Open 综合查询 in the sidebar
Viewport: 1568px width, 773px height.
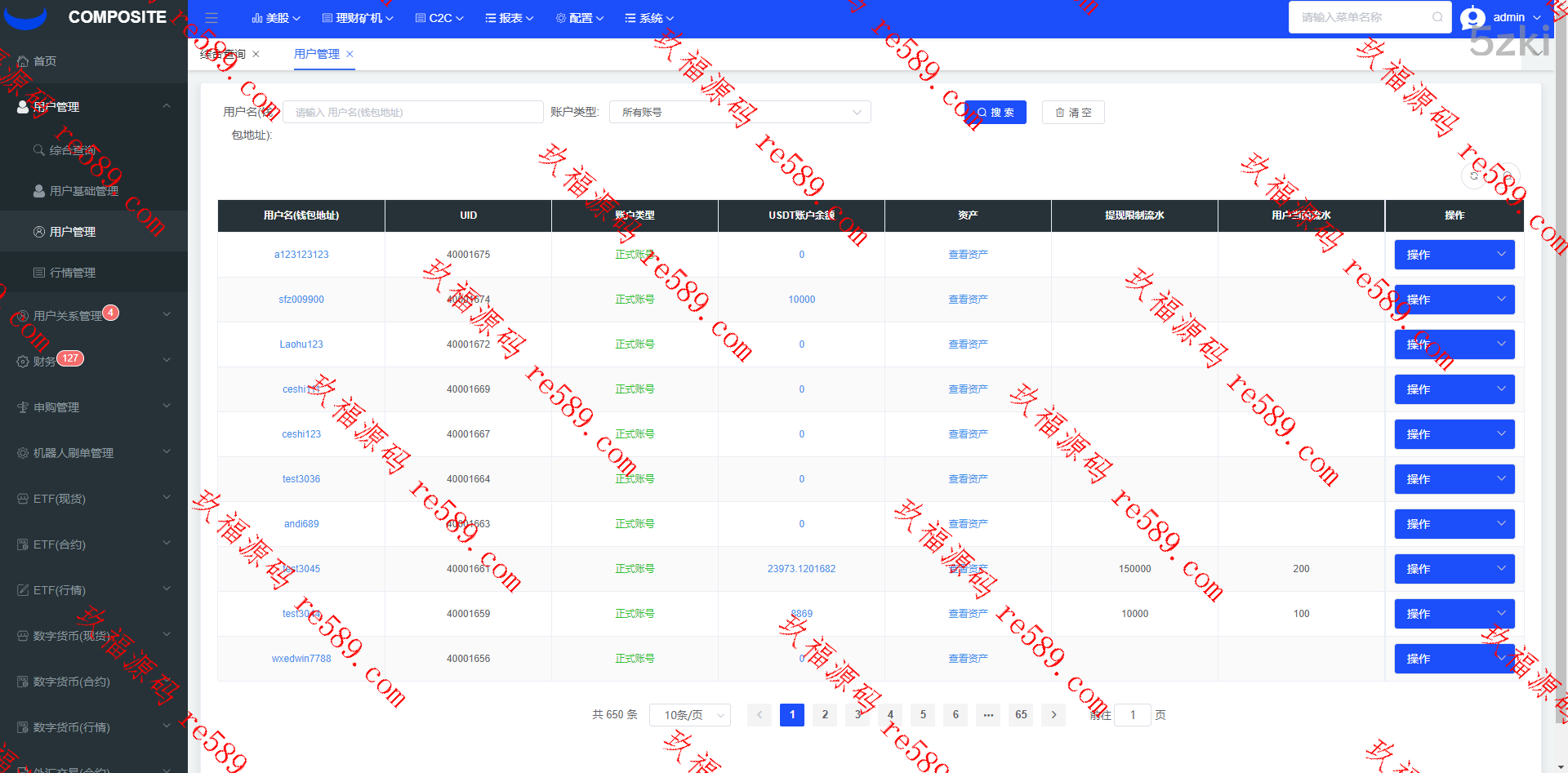72,150
